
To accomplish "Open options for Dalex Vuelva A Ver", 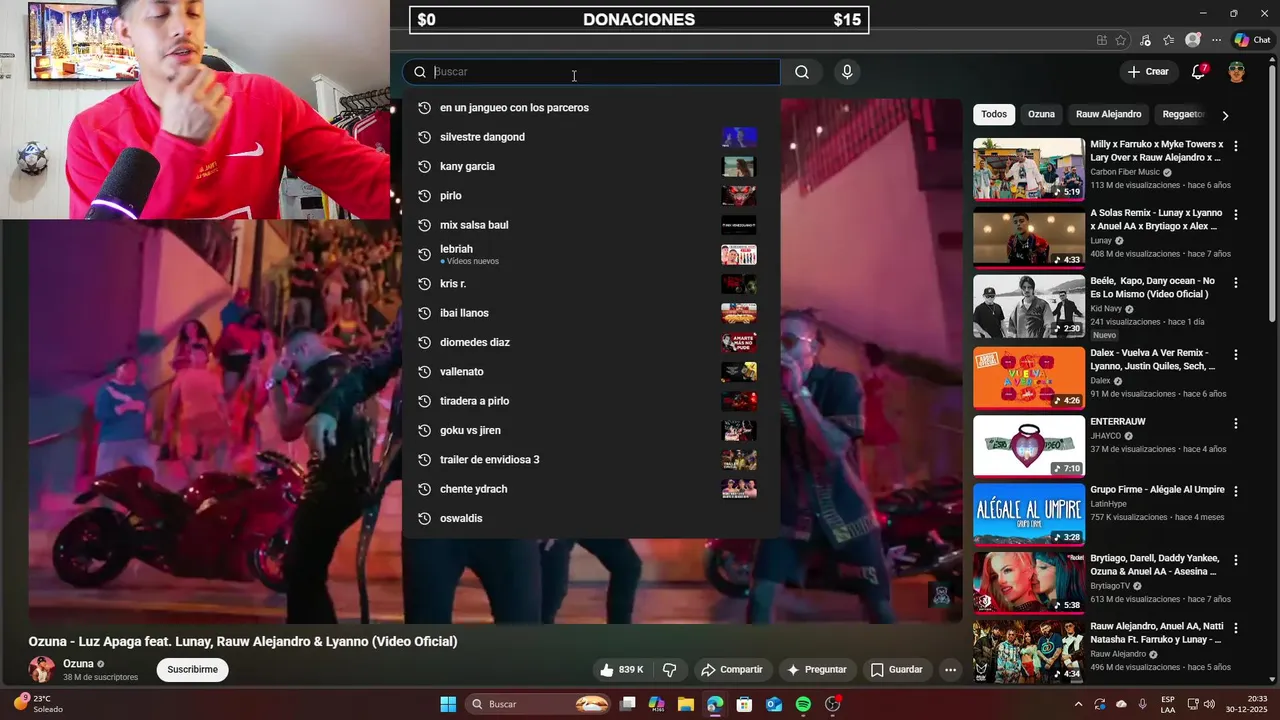I will (x=1236, y=355).
